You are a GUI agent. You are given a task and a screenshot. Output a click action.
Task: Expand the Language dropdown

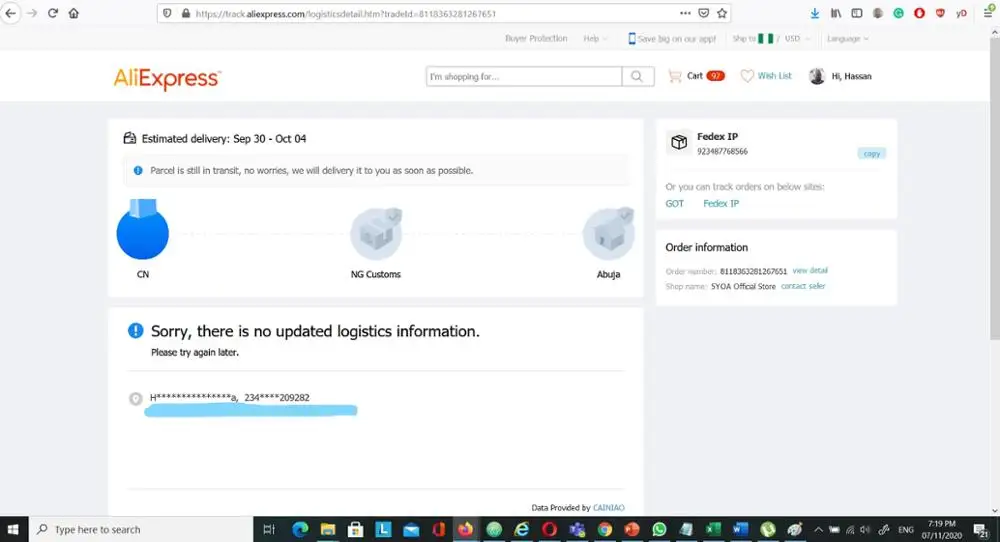pos(848,38)
